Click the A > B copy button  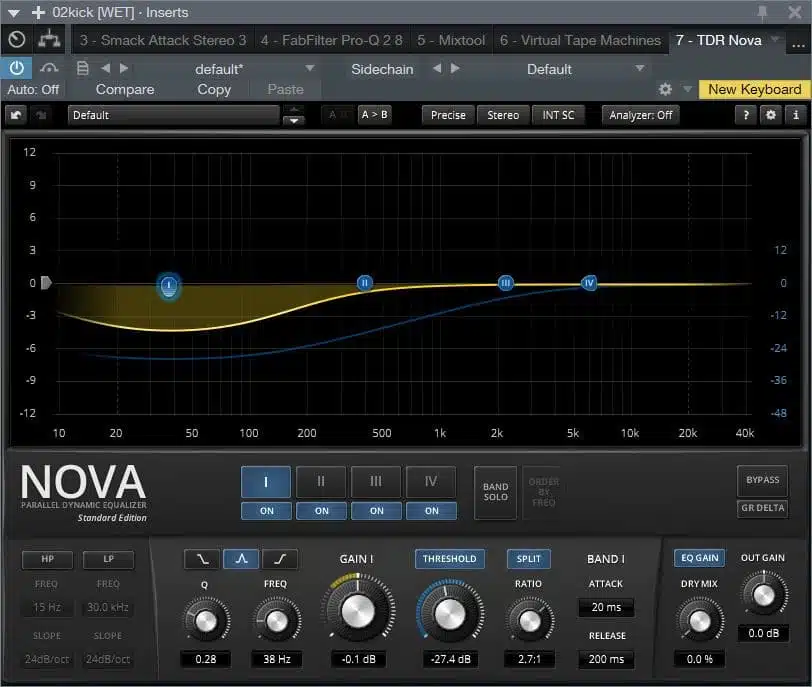click(374, 115)
